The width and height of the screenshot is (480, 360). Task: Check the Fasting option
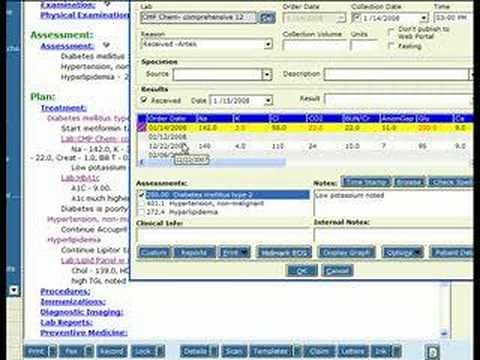(x=391, y=45)
